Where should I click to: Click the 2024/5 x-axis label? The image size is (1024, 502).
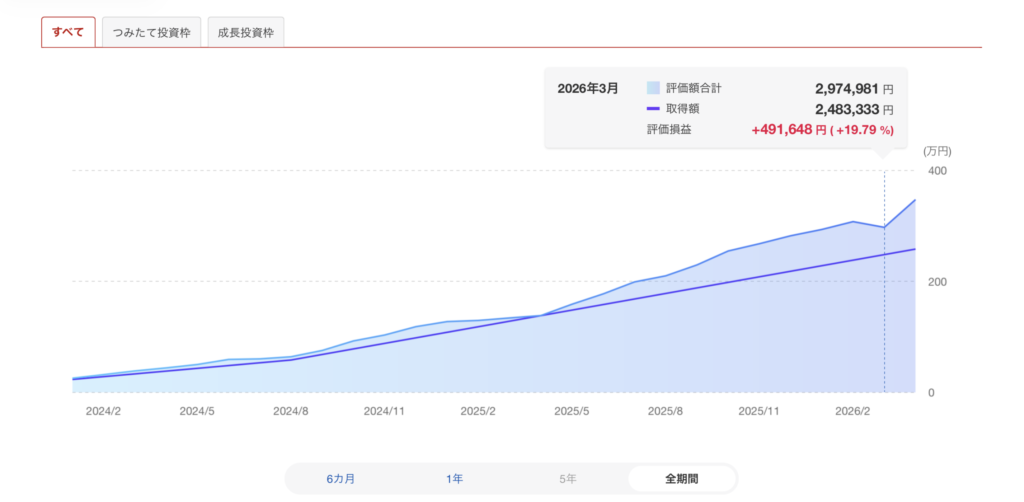pyautogui.click(x=197, y=412)
